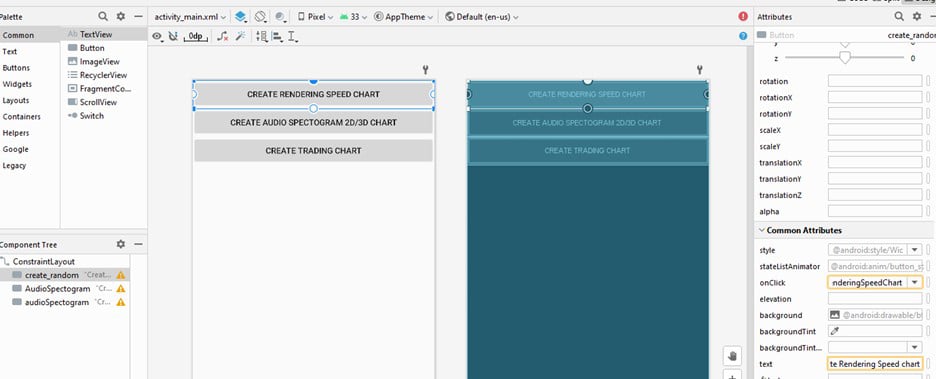Open the backgroundTintMode dropdown arrow
Screen dimensions: 936x379
915,347
